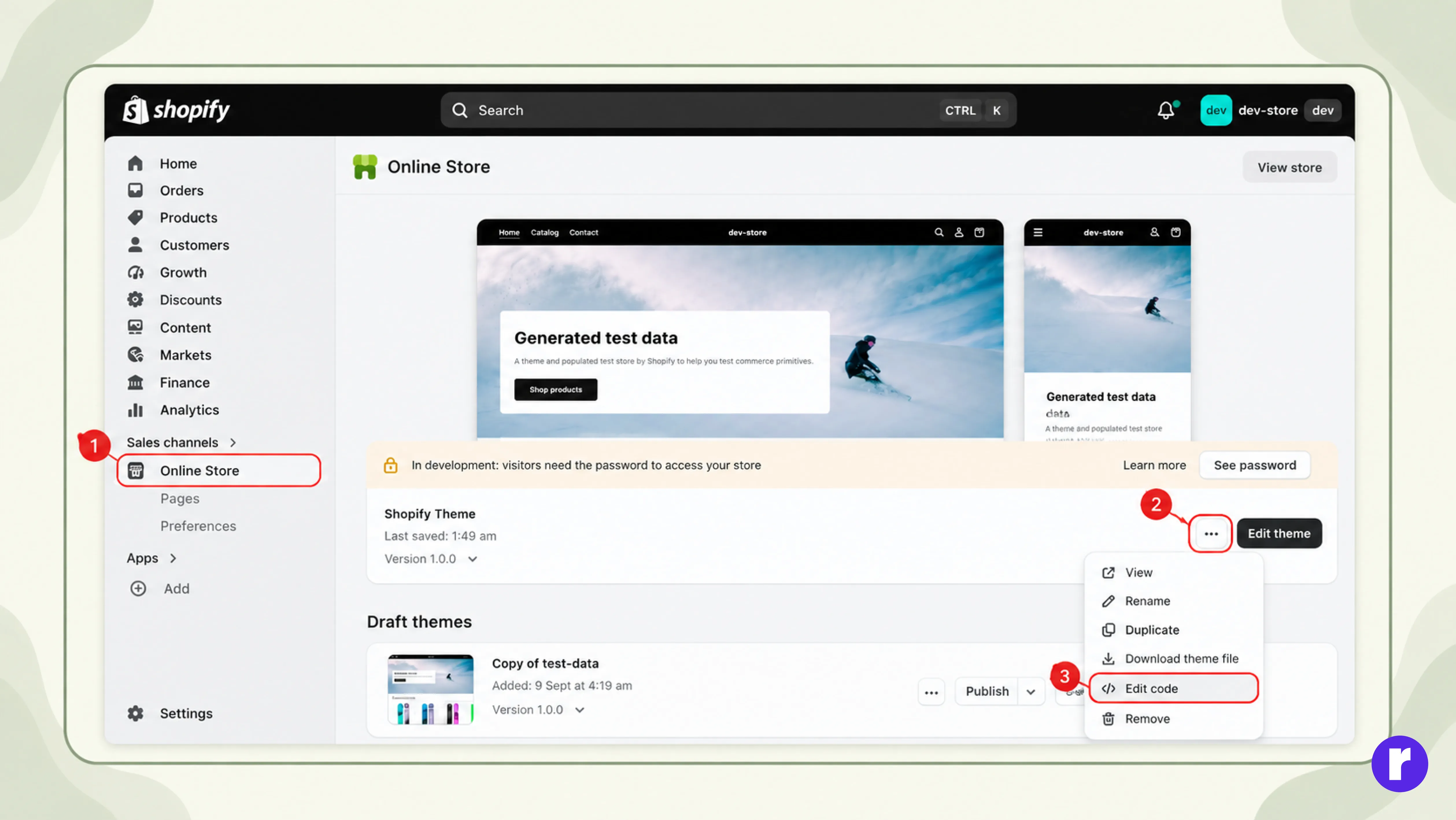Click View in the theme menu
The height and width of the screenshot is (820, 1456).
pyautogui.click(x=1174, y=572)
